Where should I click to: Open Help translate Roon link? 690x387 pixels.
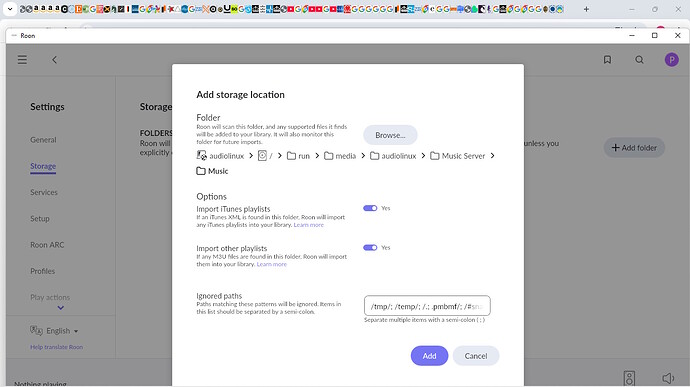(x=56, y=347)
